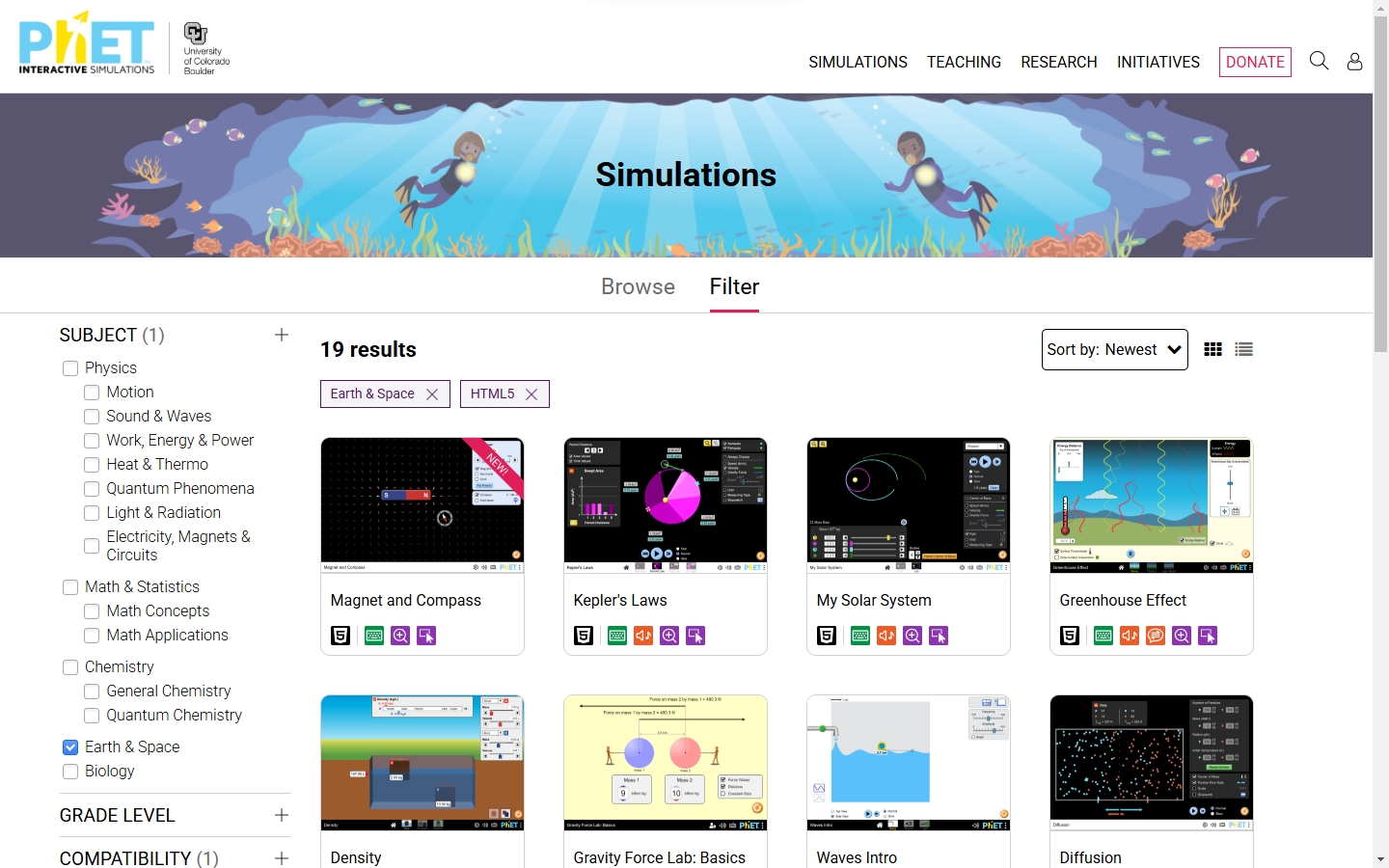The image size is (1389, 868).
Task: Click sound icon on Kepler's Laws card
Action: pos(643,636)
